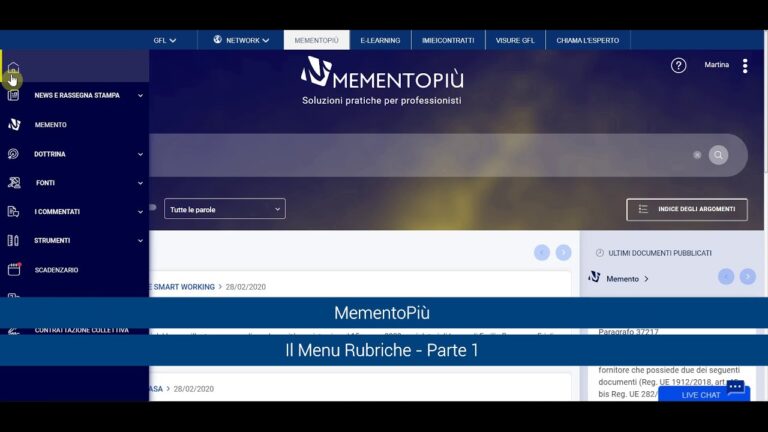Click previous arrow in Ultimi Documenti panel
Screen dimensions: 768x432
pos(726,277)
